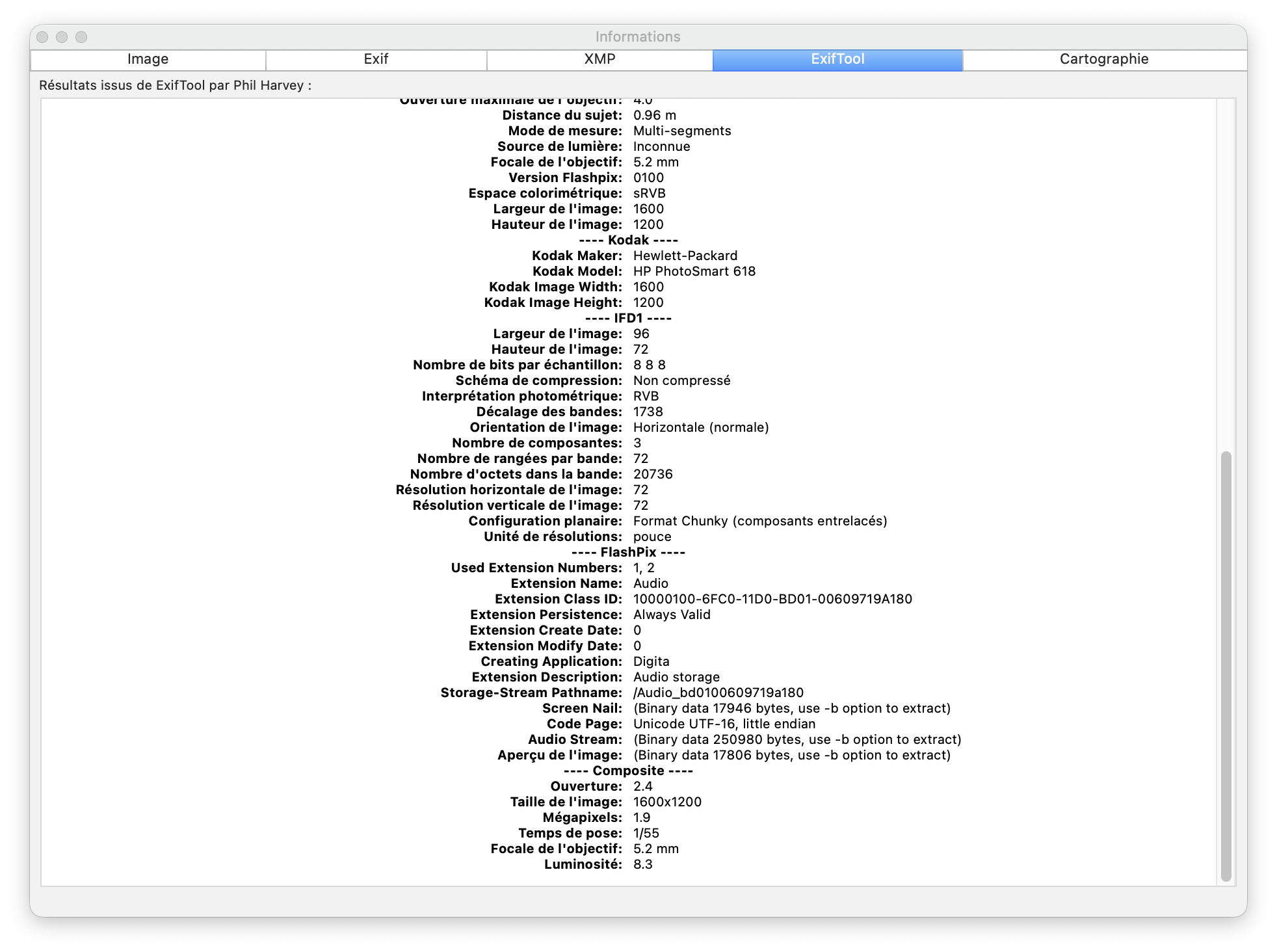Switch to the Image tab
Image resolution: width=1277 pixels, height=952 pixels.
tap(148, 59)
